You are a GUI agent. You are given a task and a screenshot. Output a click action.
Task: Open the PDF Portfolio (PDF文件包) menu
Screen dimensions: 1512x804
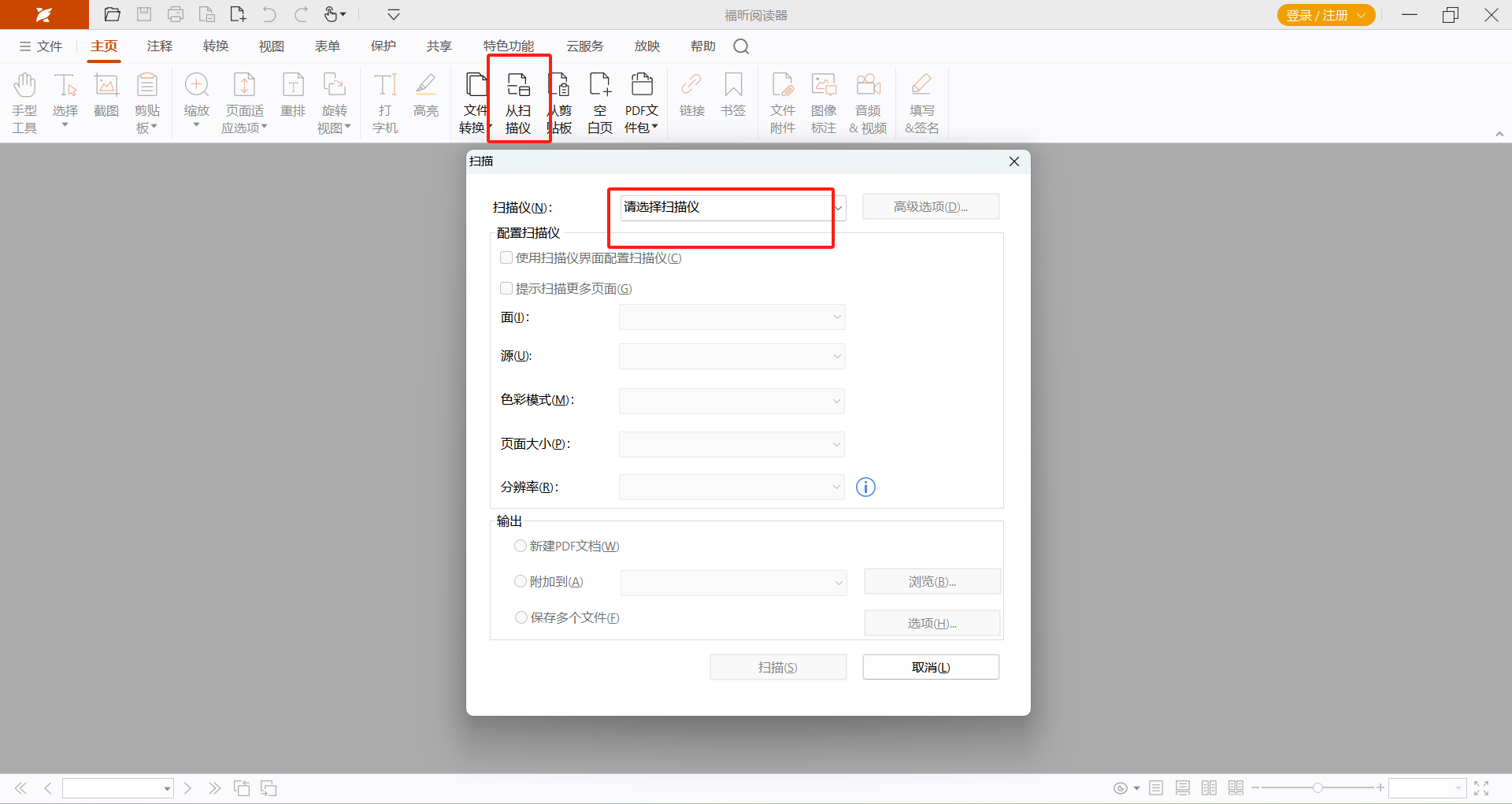(642, 103)
